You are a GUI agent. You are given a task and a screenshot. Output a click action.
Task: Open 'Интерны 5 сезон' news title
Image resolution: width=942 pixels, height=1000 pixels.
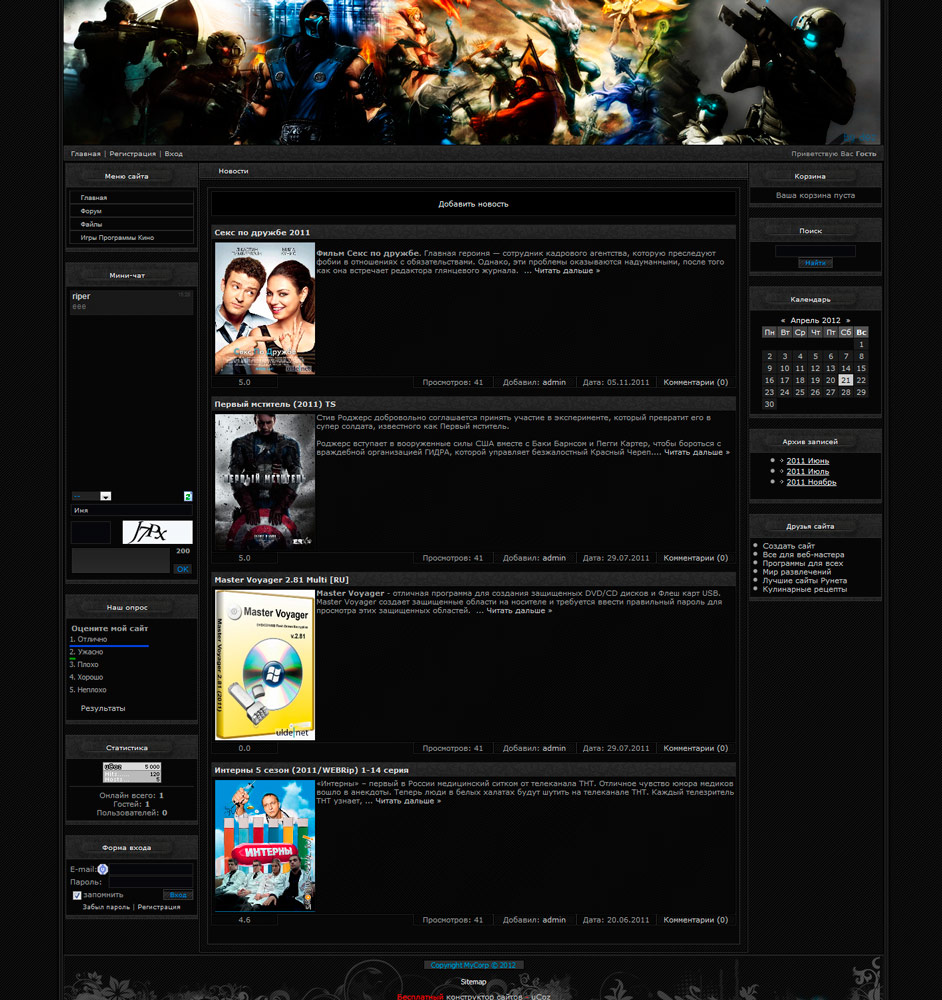[311, 770]
